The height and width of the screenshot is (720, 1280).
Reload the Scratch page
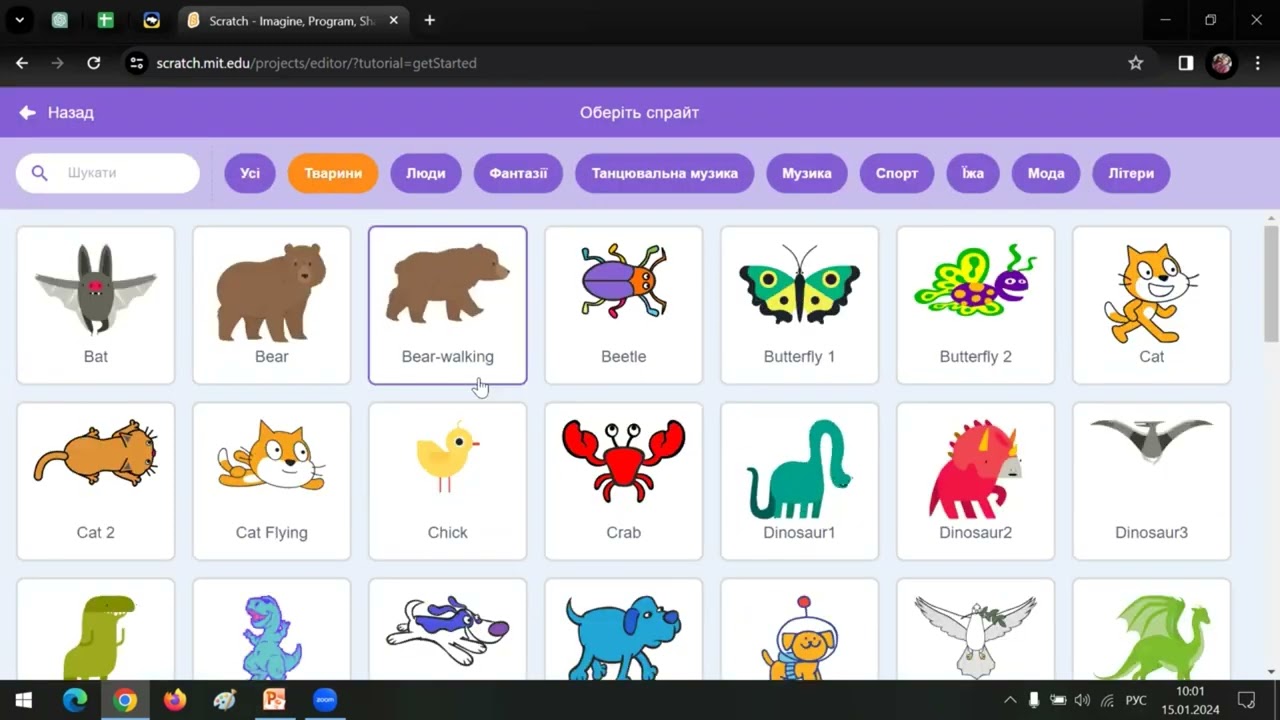[x=93, y=63]
